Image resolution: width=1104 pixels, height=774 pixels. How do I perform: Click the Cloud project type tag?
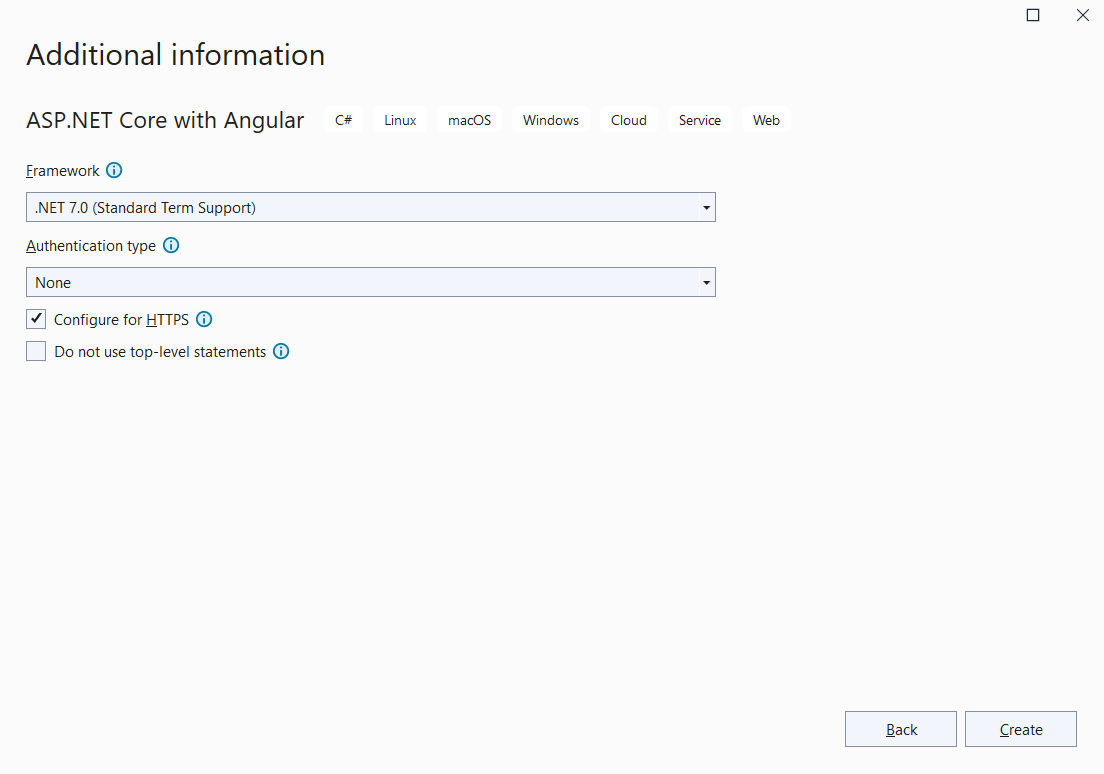[628, 120]
